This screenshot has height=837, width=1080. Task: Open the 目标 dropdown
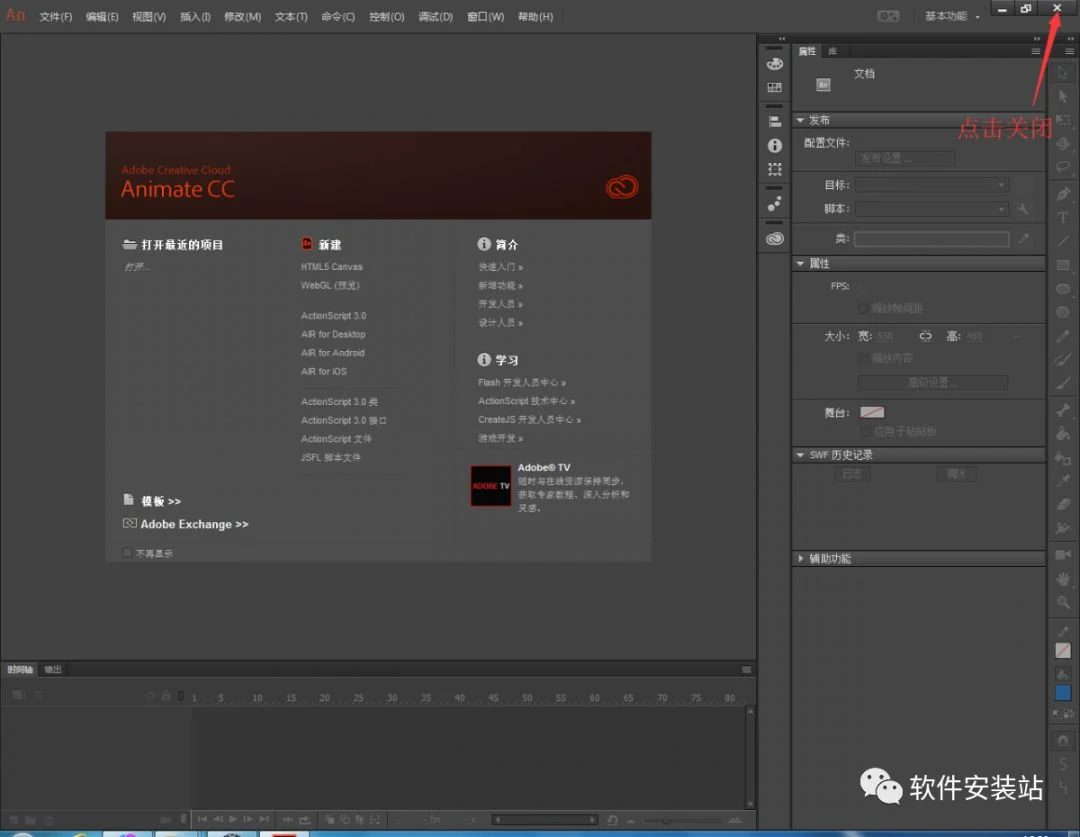point(932,185)
